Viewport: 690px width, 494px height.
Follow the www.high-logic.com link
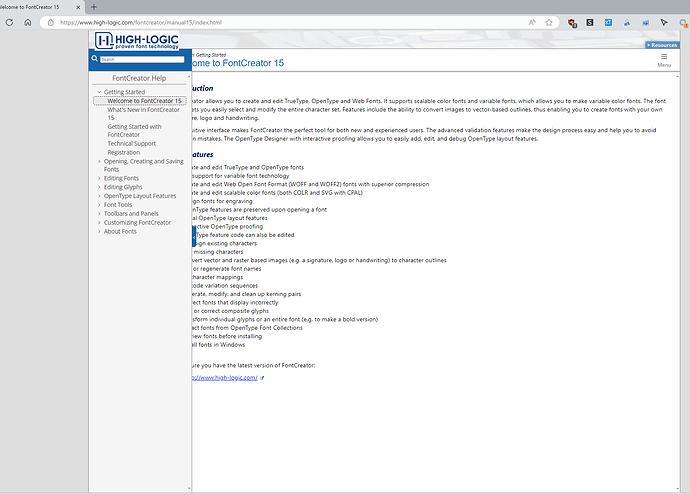click(225, 377)
